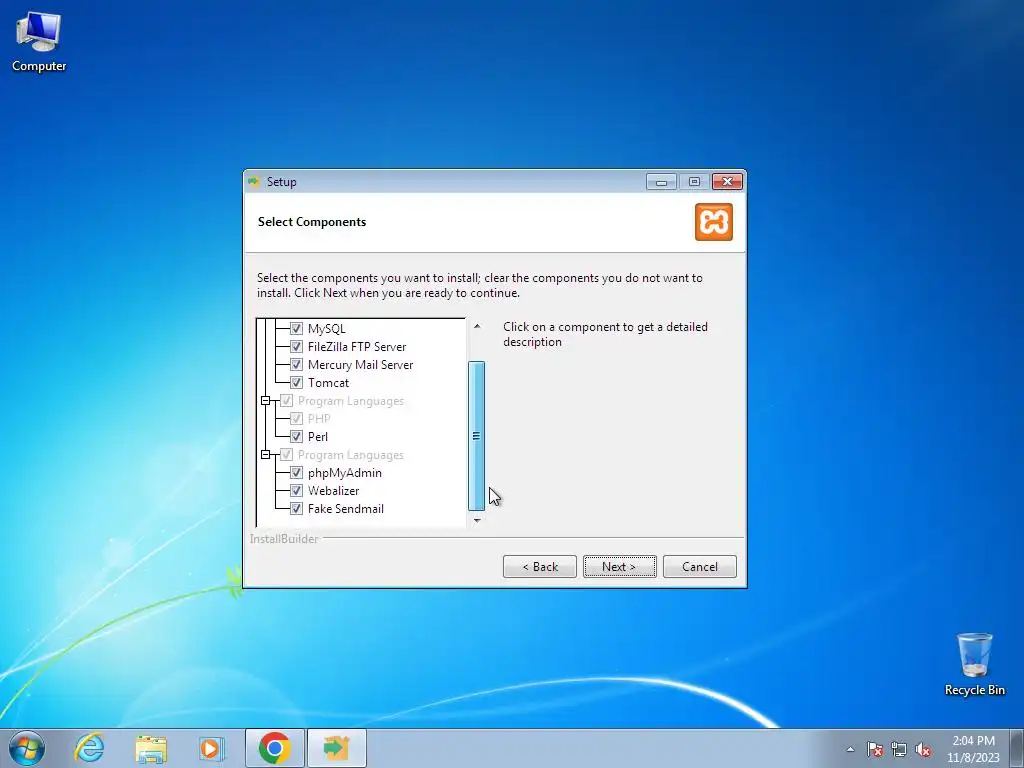Click the component list scrollbar thumb
The width and height of the screenshot is (1024, 768).
click(x=477, y=436)
